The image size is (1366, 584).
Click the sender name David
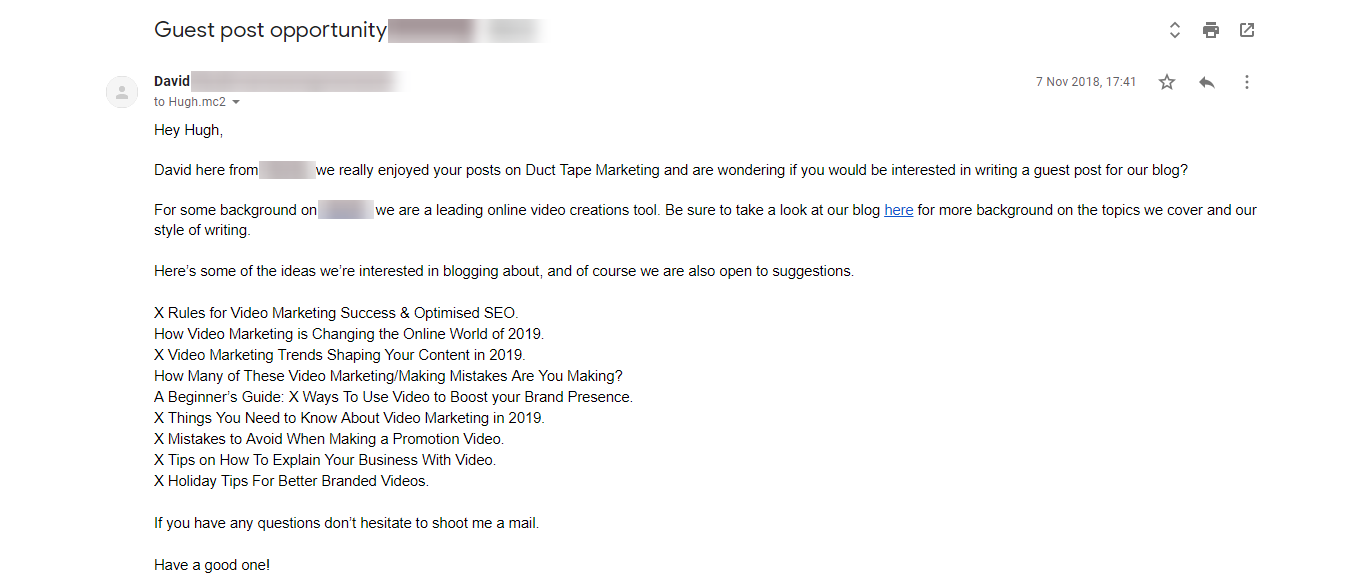coord(172,81)
